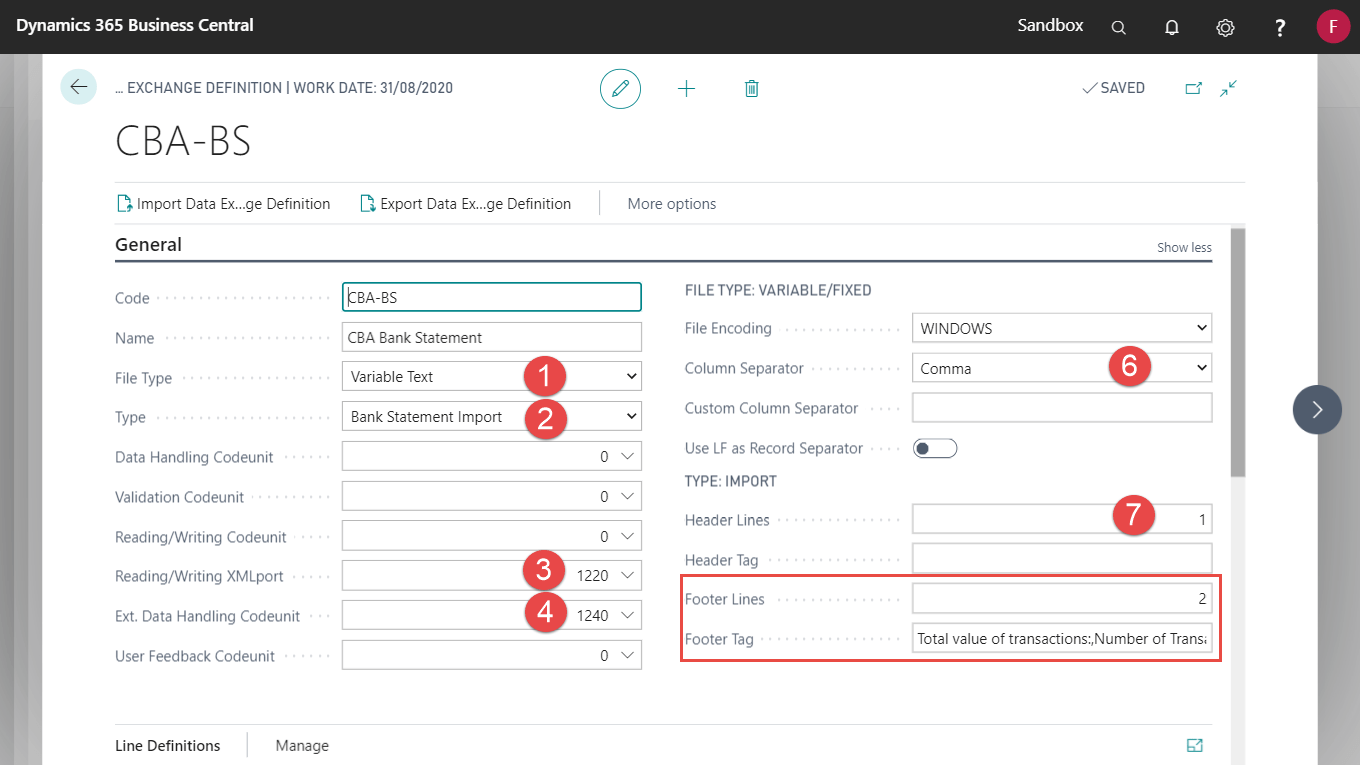This screenshot has height=766, width=1360.
Task: Click Footer Tag field
Action: (x=1062, y=638)
